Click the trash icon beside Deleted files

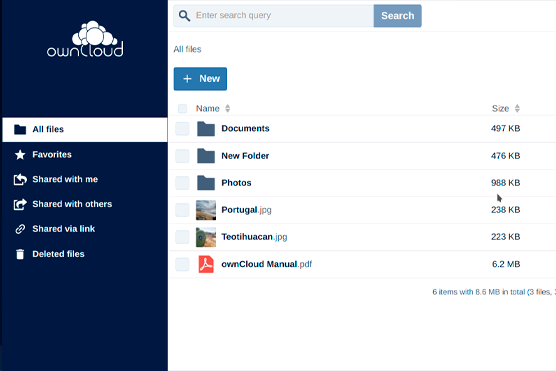[x=20, y=254]
